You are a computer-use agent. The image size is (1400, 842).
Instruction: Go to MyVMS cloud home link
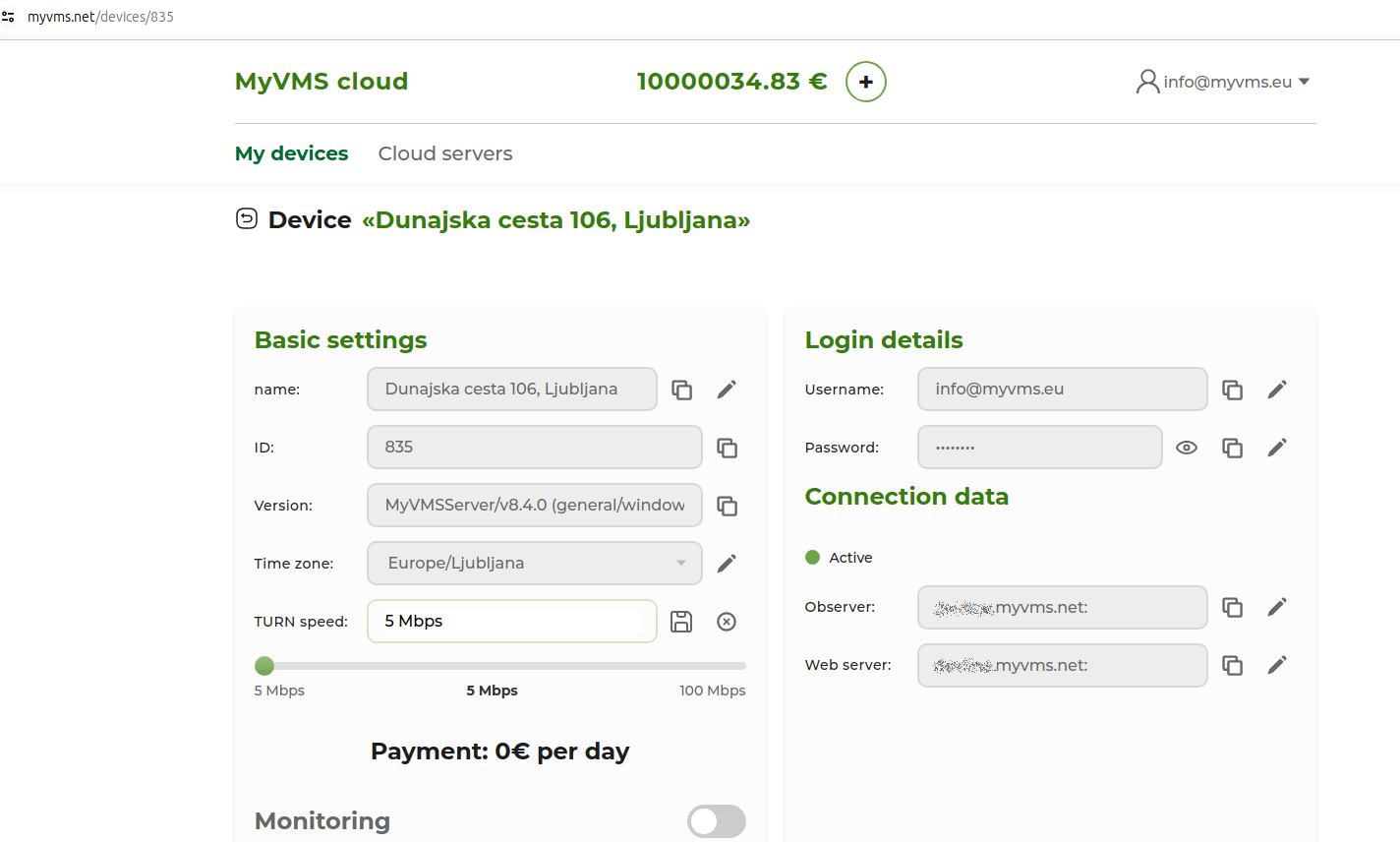point(321,82)
